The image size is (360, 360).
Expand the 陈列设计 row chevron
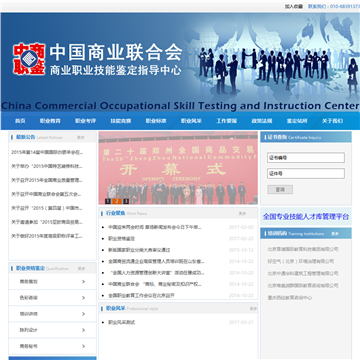[83, 330]
